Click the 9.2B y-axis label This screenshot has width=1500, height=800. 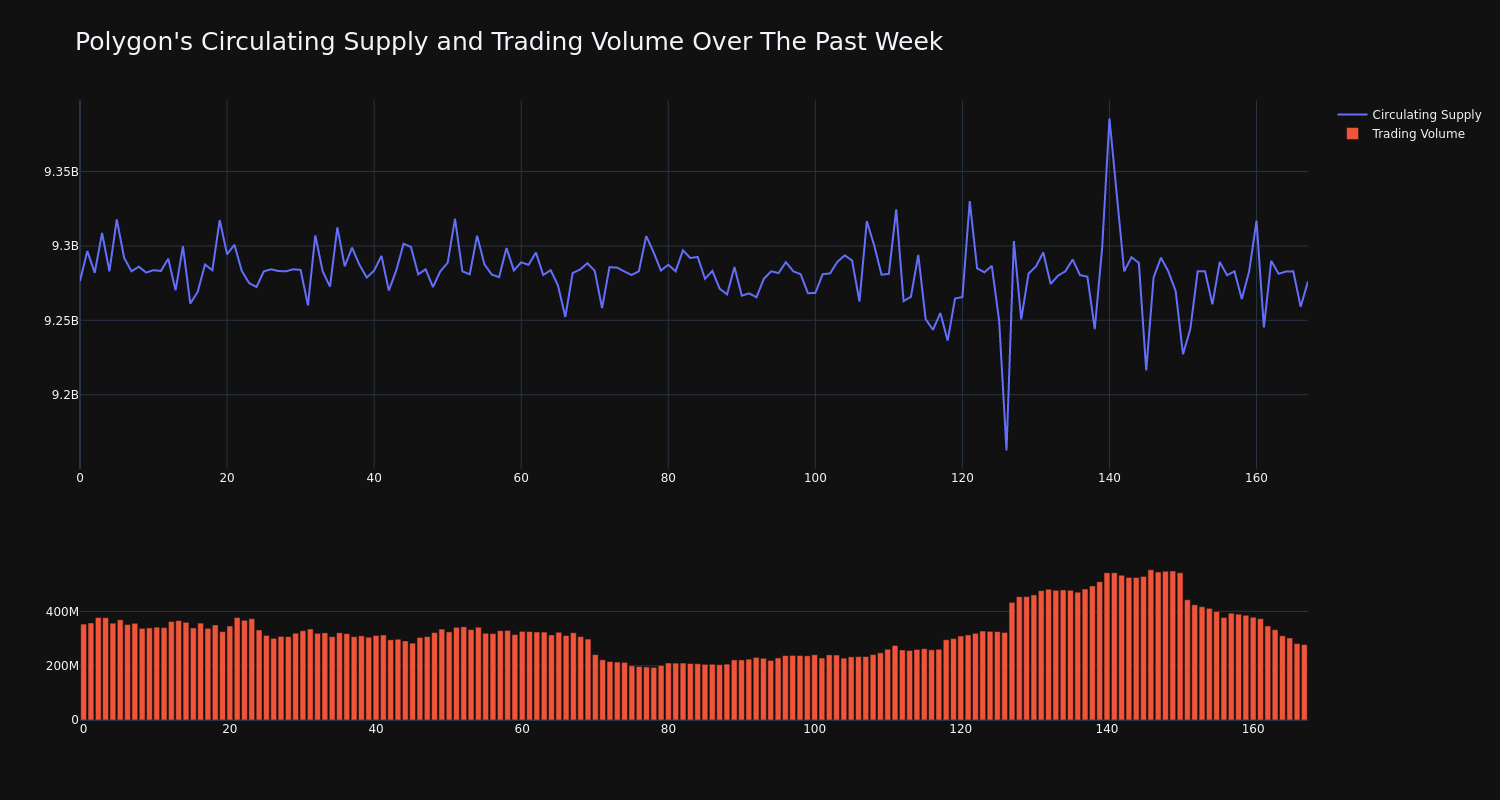pyautogui.click(x=65, y=395)
